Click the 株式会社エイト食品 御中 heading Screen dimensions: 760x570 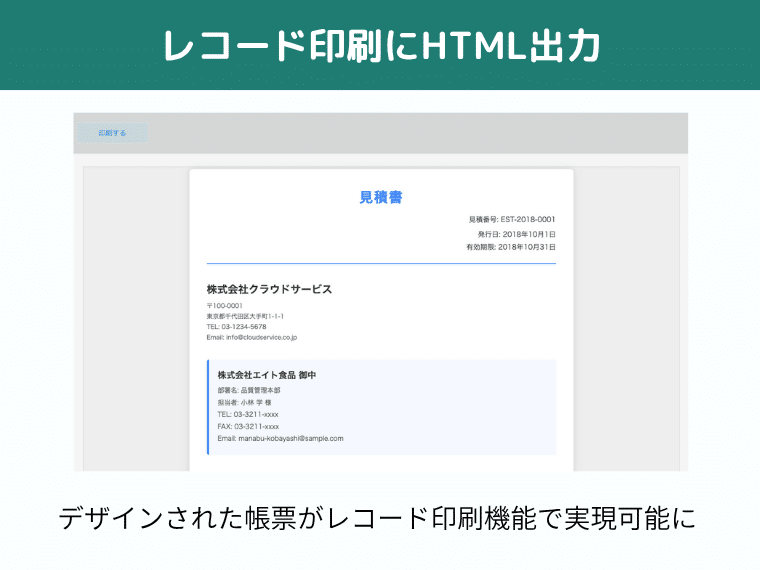[267, 375]
